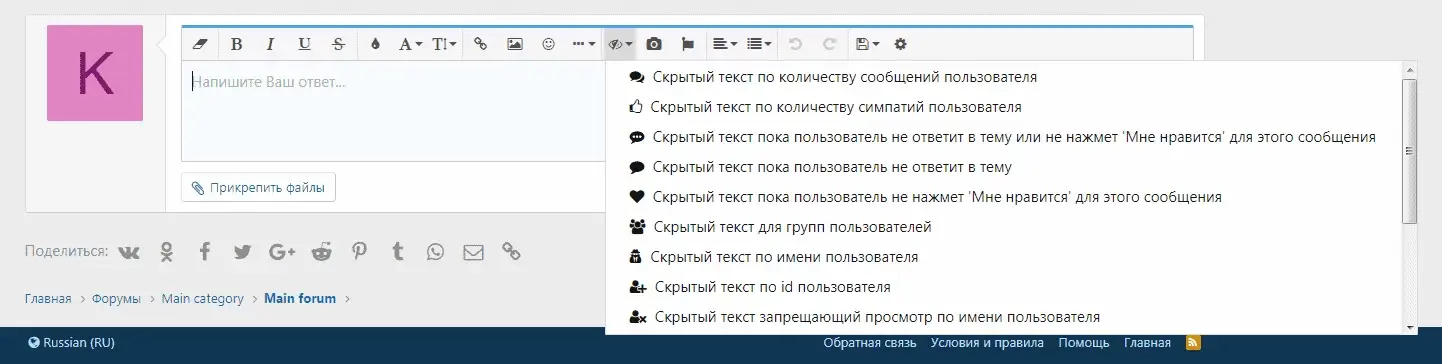Go to Главная breadcrumb link

pos(48,299)
